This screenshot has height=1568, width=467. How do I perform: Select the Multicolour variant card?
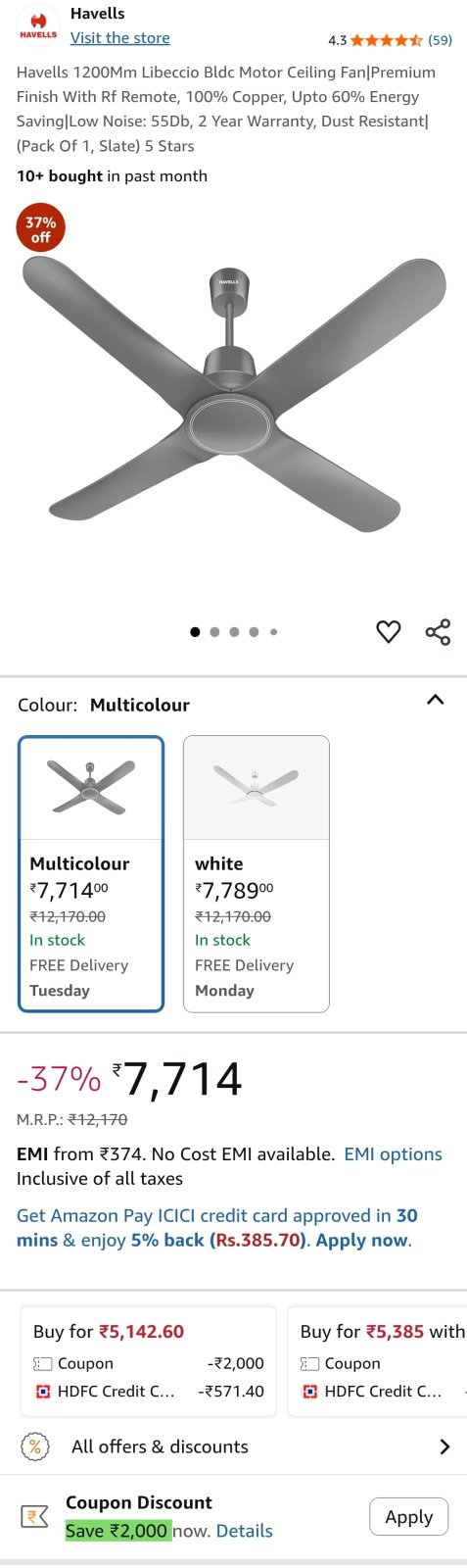click(91, 874)
